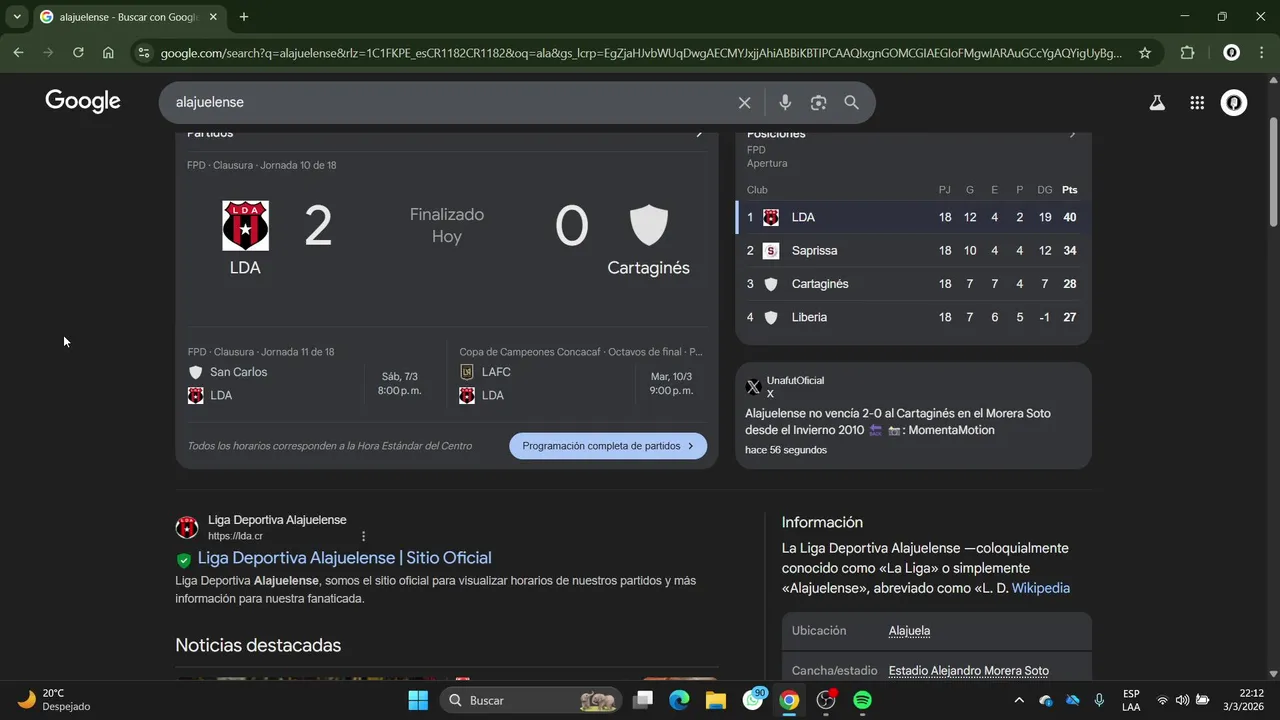This screenshot has height=720, width=1280.
Task: Close the alajuelense Google tab
Action: click(213, 17)
